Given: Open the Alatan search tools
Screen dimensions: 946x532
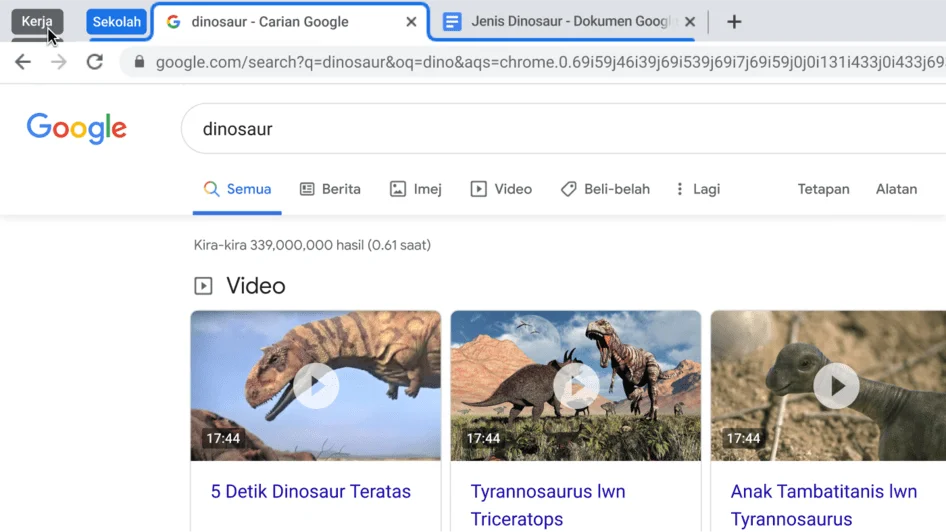Looking at the screenshot, I should 896,189.
